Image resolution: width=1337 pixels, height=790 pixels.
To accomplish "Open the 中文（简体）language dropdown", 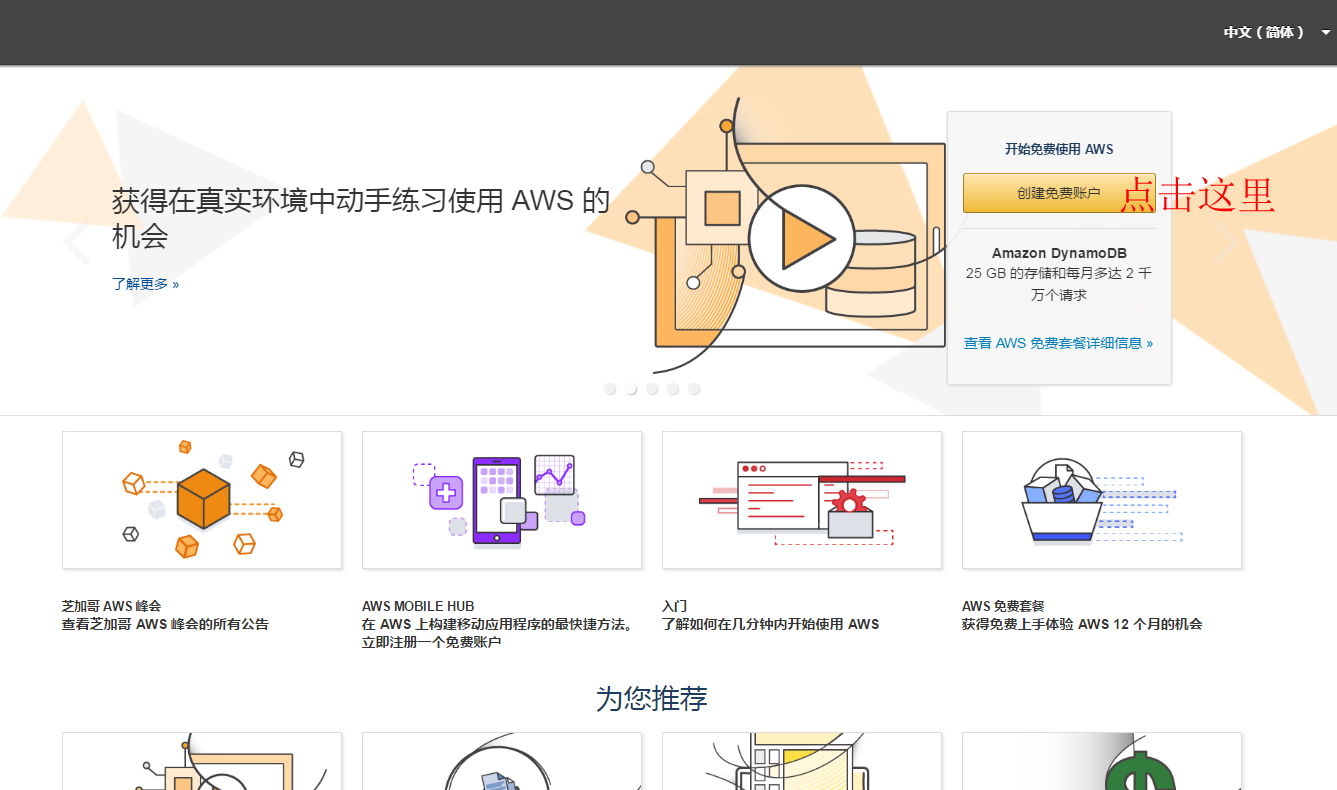I will (1276, 32).
